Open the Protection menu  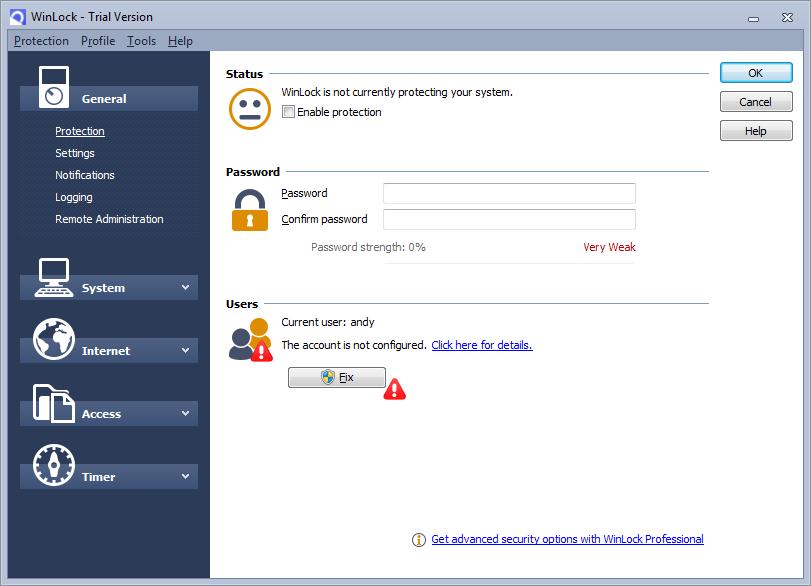(x=41, y=41)
